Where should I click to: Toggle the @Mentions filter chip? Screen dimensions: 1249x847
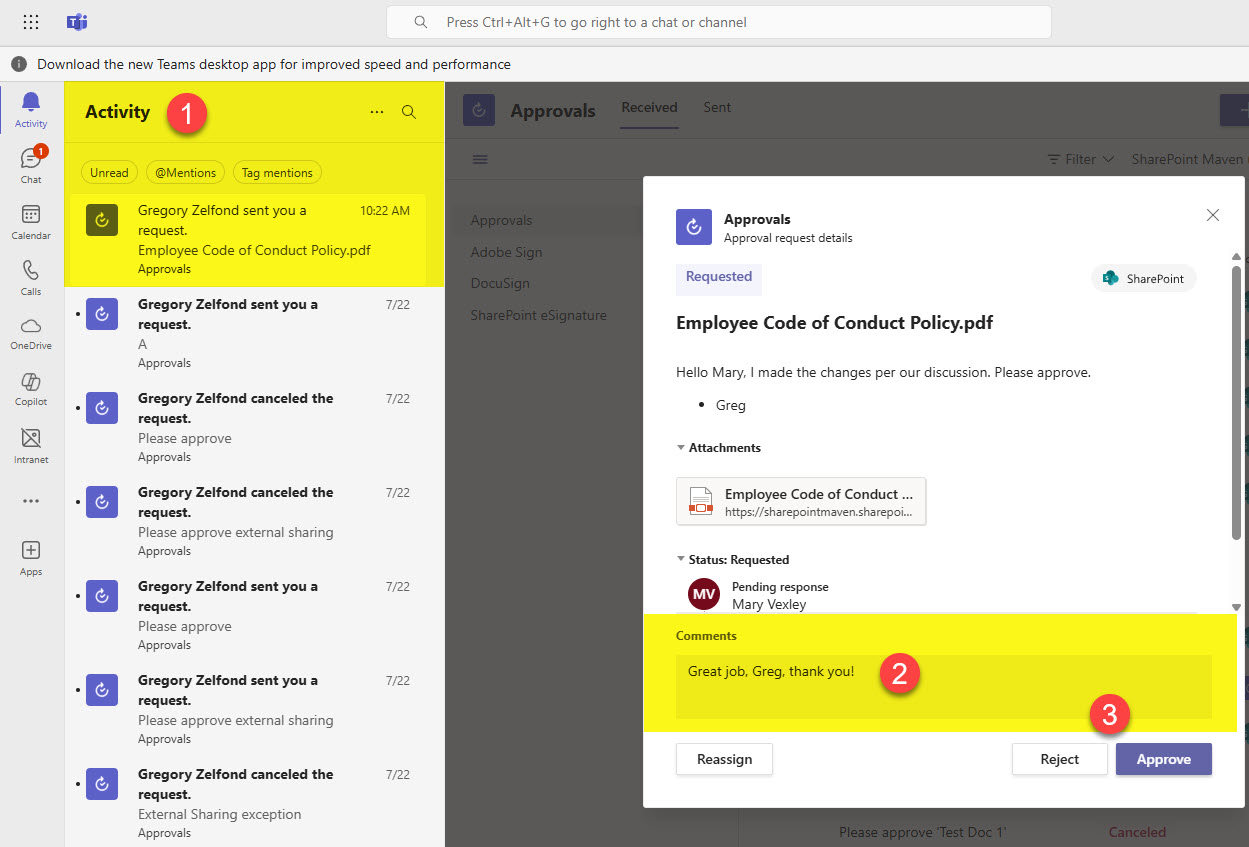185,173
